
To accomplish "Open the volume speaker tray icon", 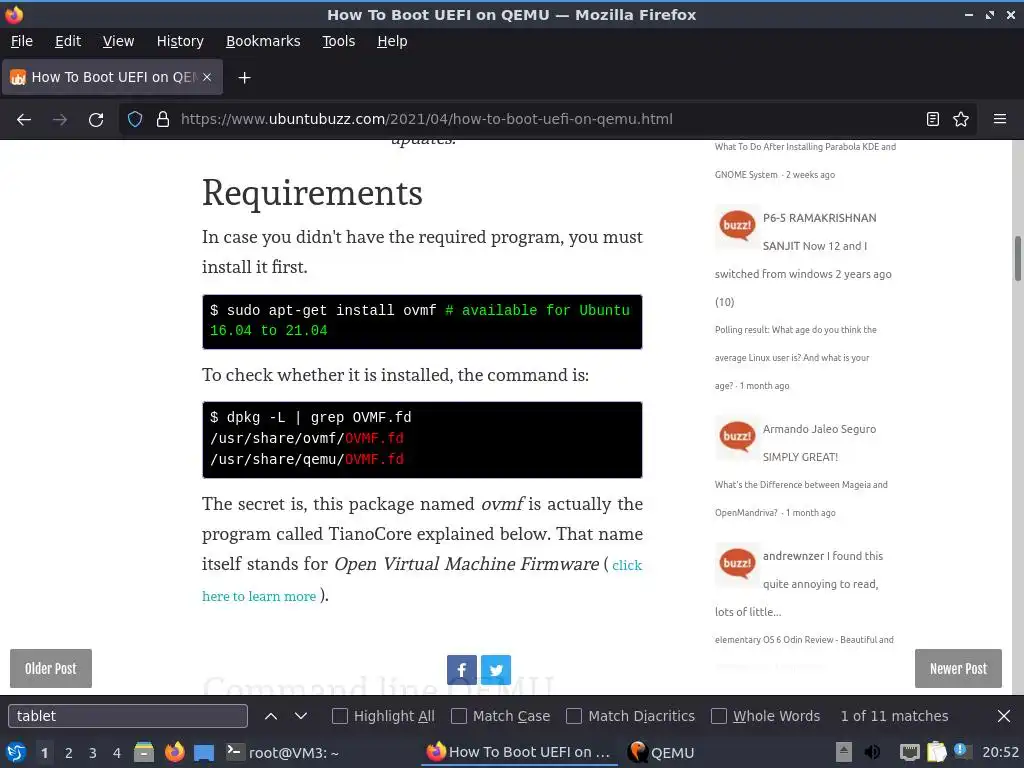I will coord(872,752).
